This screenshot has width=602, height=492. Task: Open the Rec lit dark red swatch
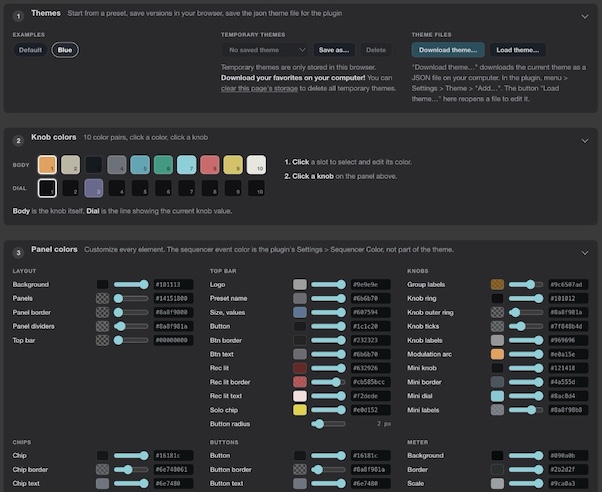coord(300,368)
